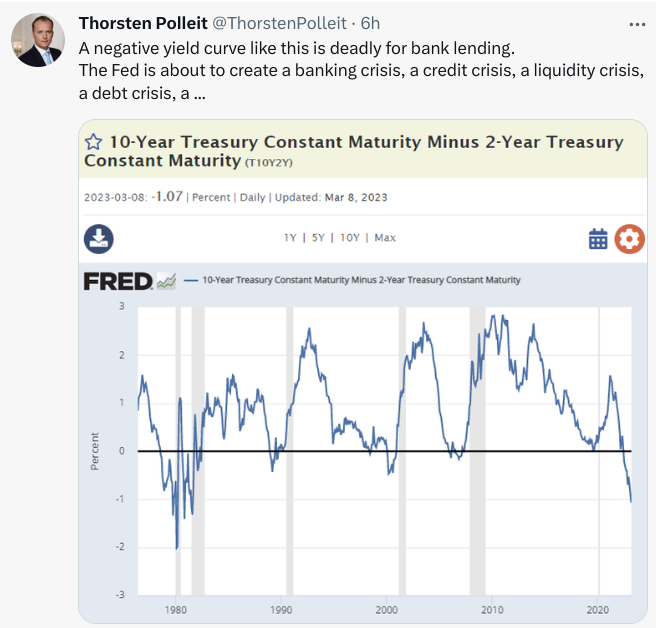Open the calendar date picker icon

click(598, 238)
